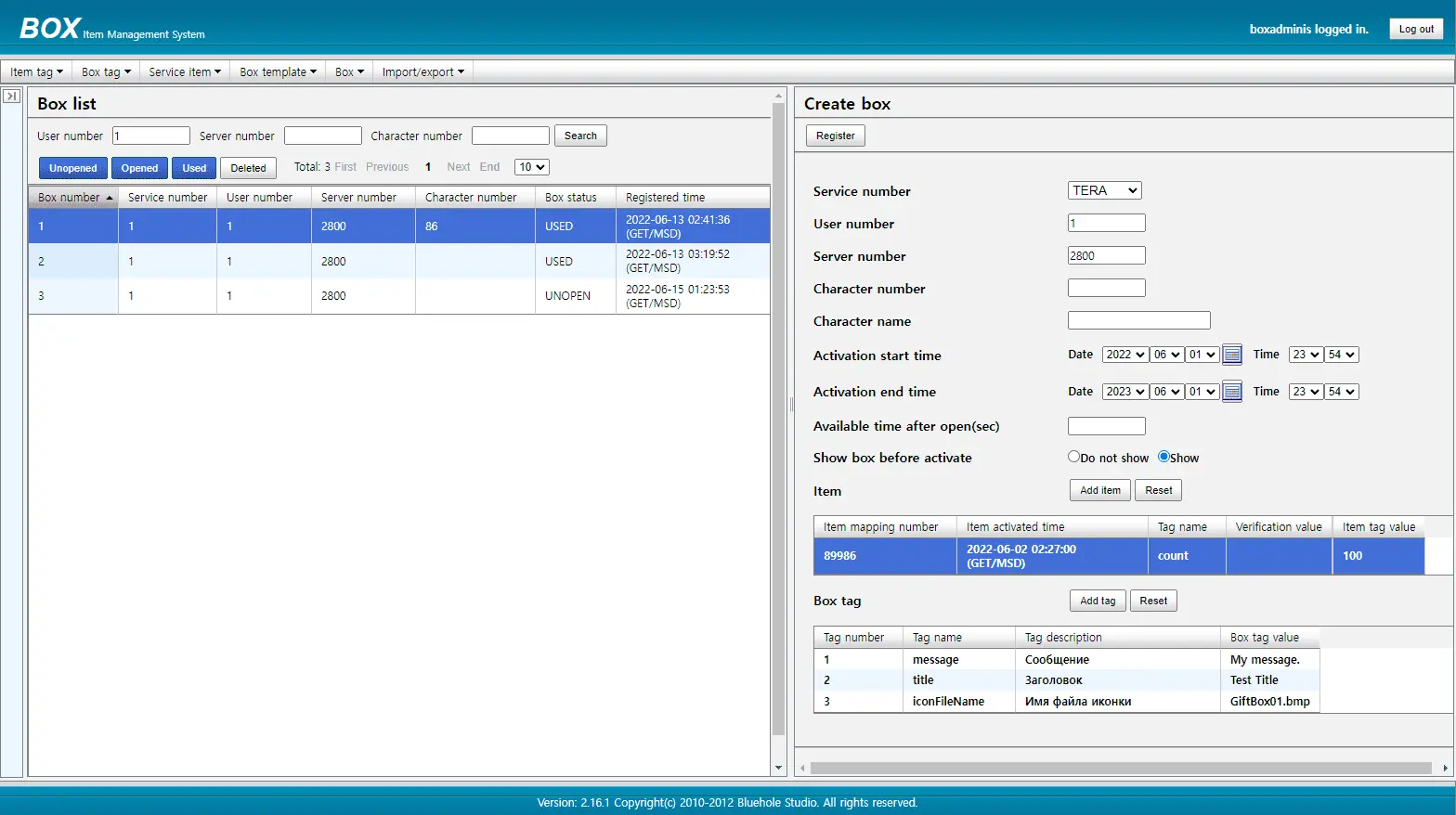Sort by Registered time column header
This screenshot has height=815, width=1456.
tap(693, 198)
